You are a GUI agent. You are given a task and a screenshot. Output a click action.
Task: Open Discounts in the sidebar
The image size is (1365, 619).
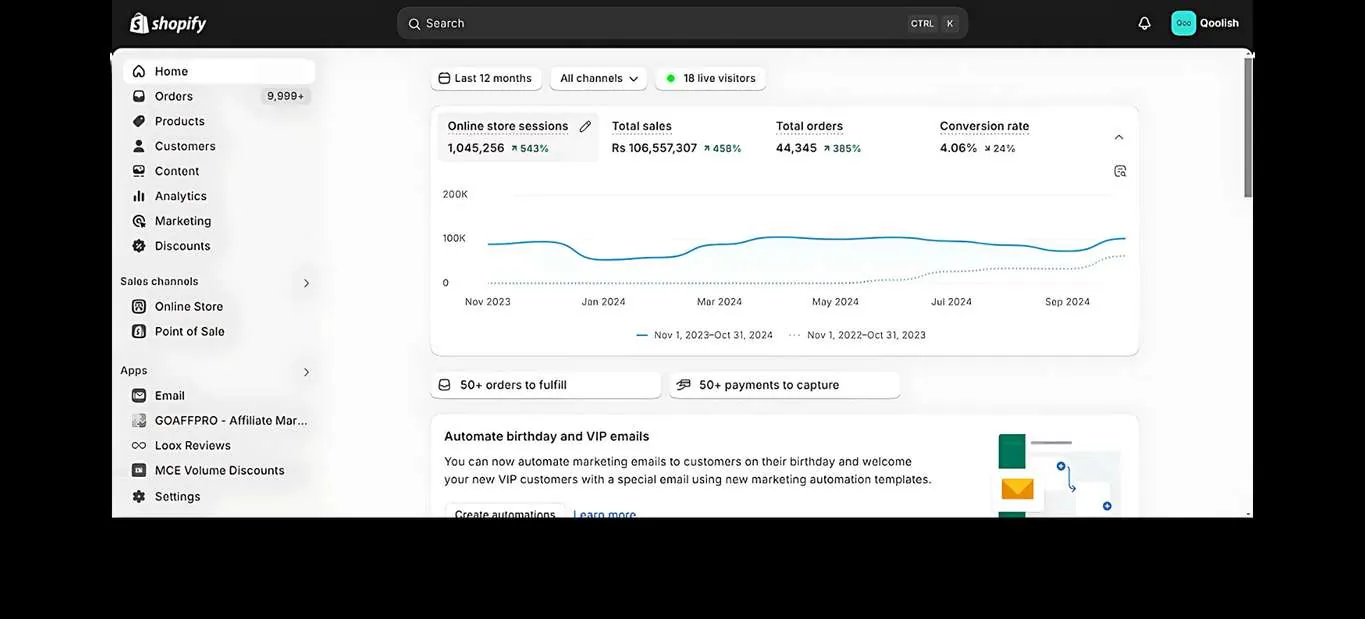pos(219,246)
